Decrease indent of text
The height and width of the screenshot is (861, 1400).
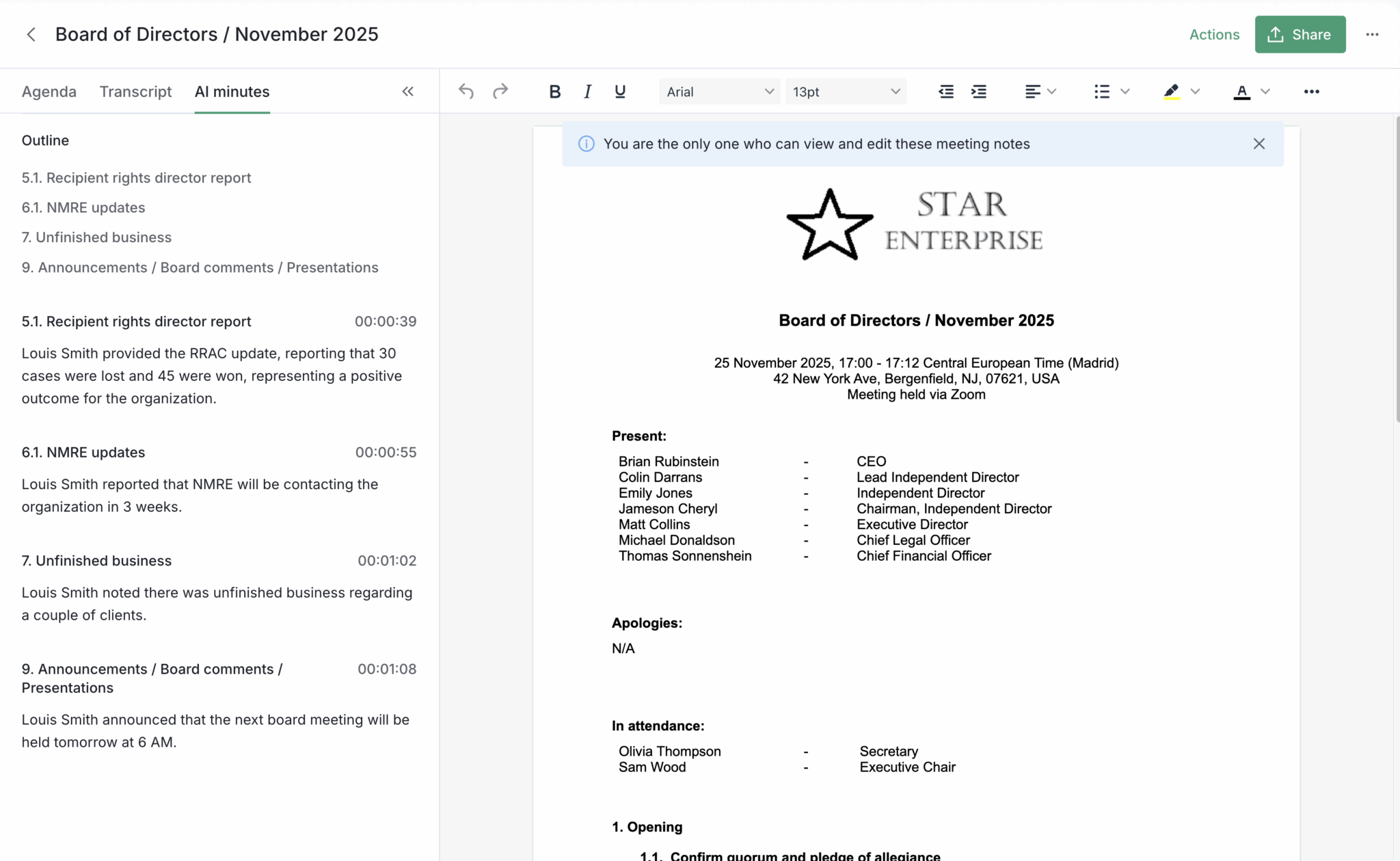tap(946, 92)
